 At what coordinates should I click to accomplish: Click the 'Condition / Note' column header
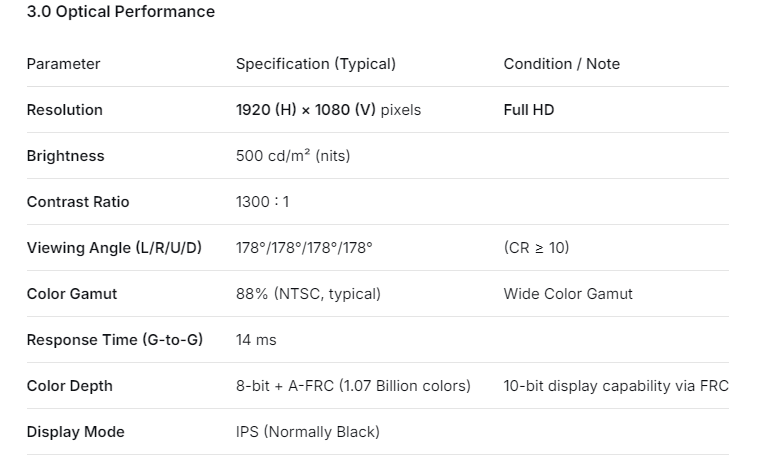[562, 64]
